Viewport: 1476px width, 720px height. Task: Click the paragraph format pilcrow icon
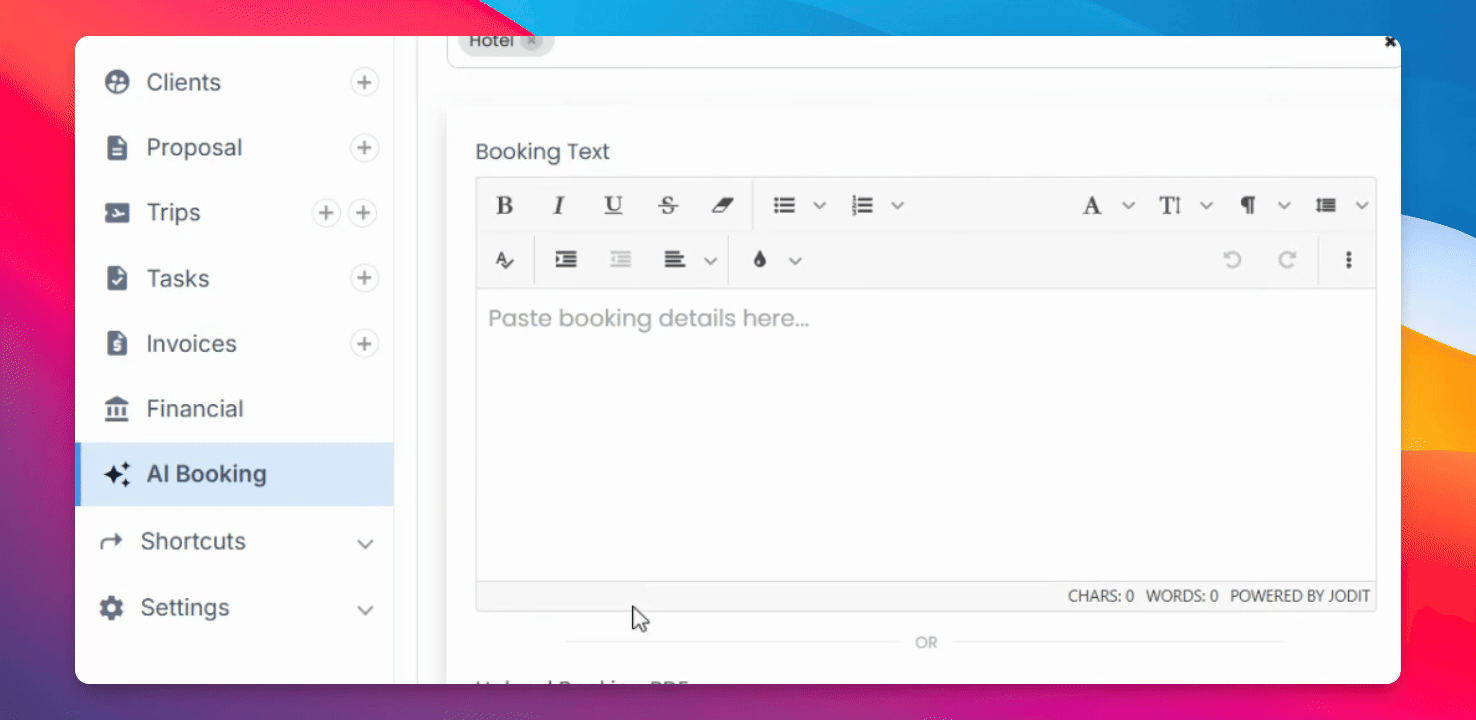[x=1248, y=205]
